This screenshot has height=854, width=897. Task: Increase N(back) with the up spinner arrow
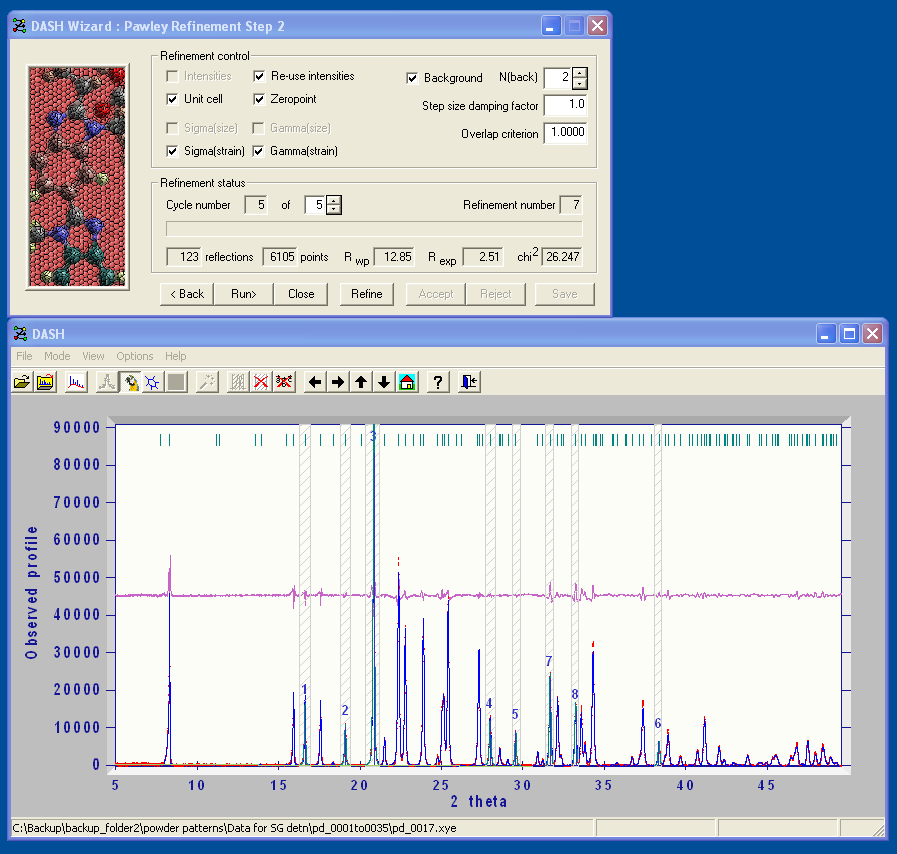(580, 73)
